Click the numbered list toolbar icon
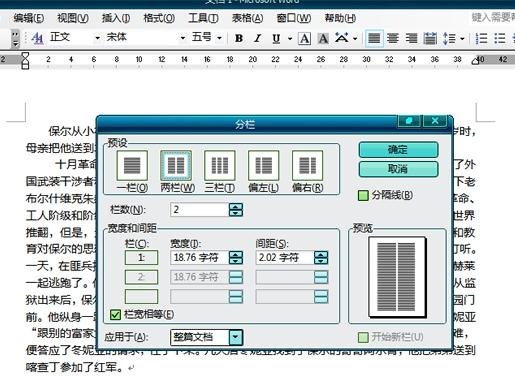Viewport: 515px width, 378px height. 481,38
